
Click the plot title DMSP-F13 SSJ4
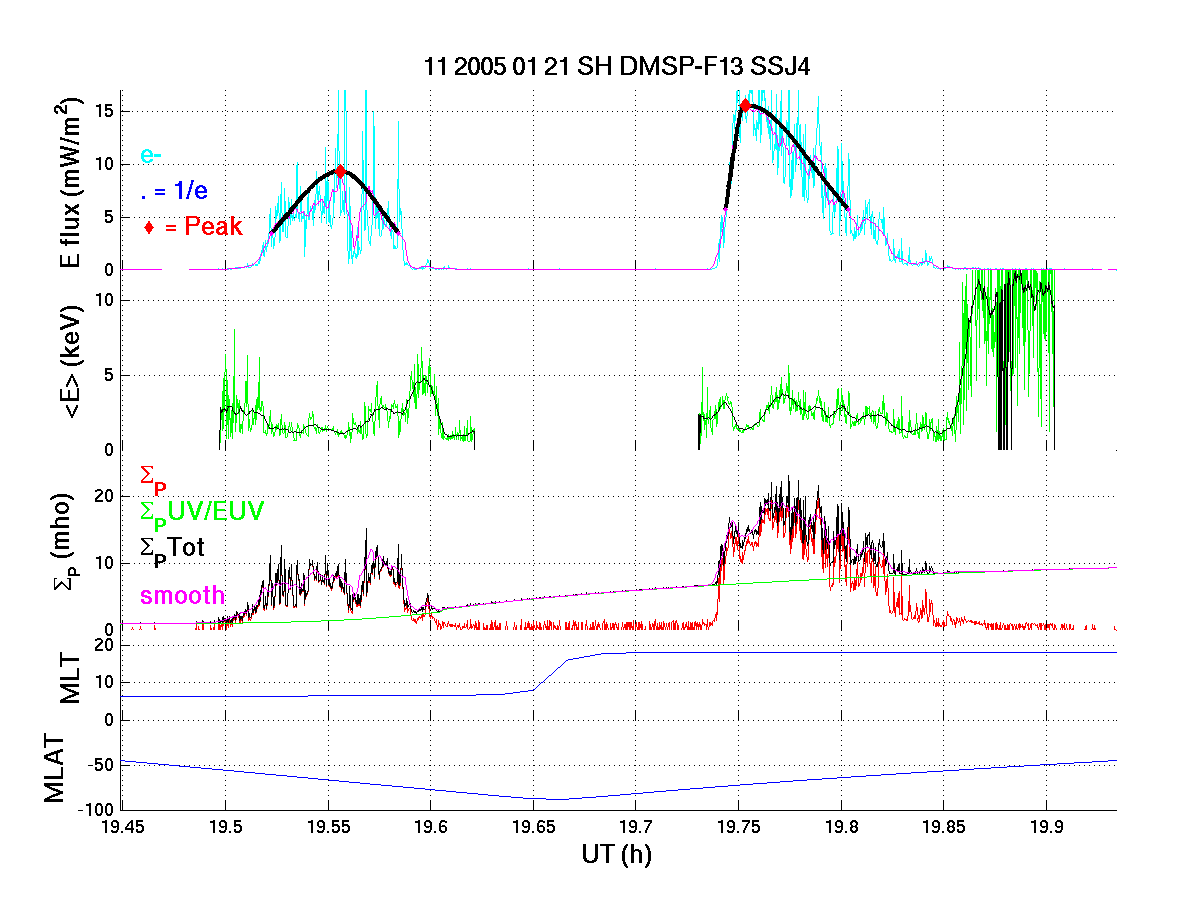[x=621, y=66]
